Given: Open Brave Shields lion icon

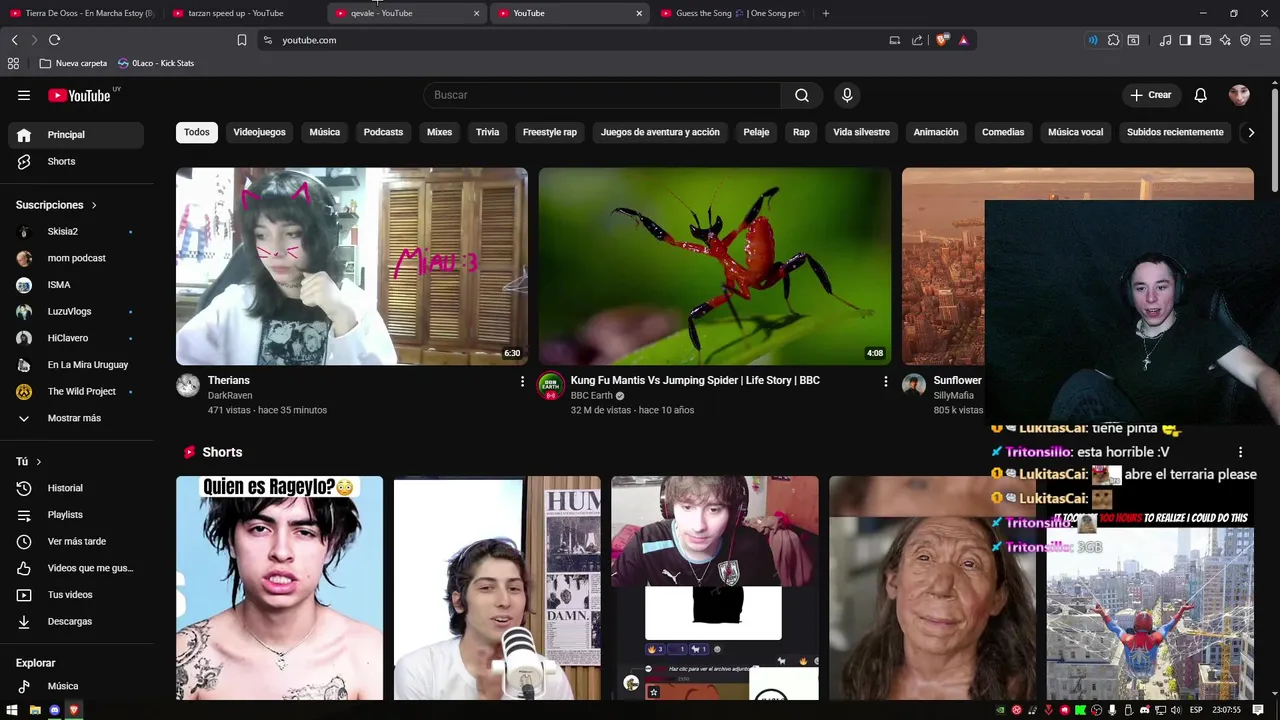Looking at the screenshot, I should pyautogui.click(x=942, y=40).
